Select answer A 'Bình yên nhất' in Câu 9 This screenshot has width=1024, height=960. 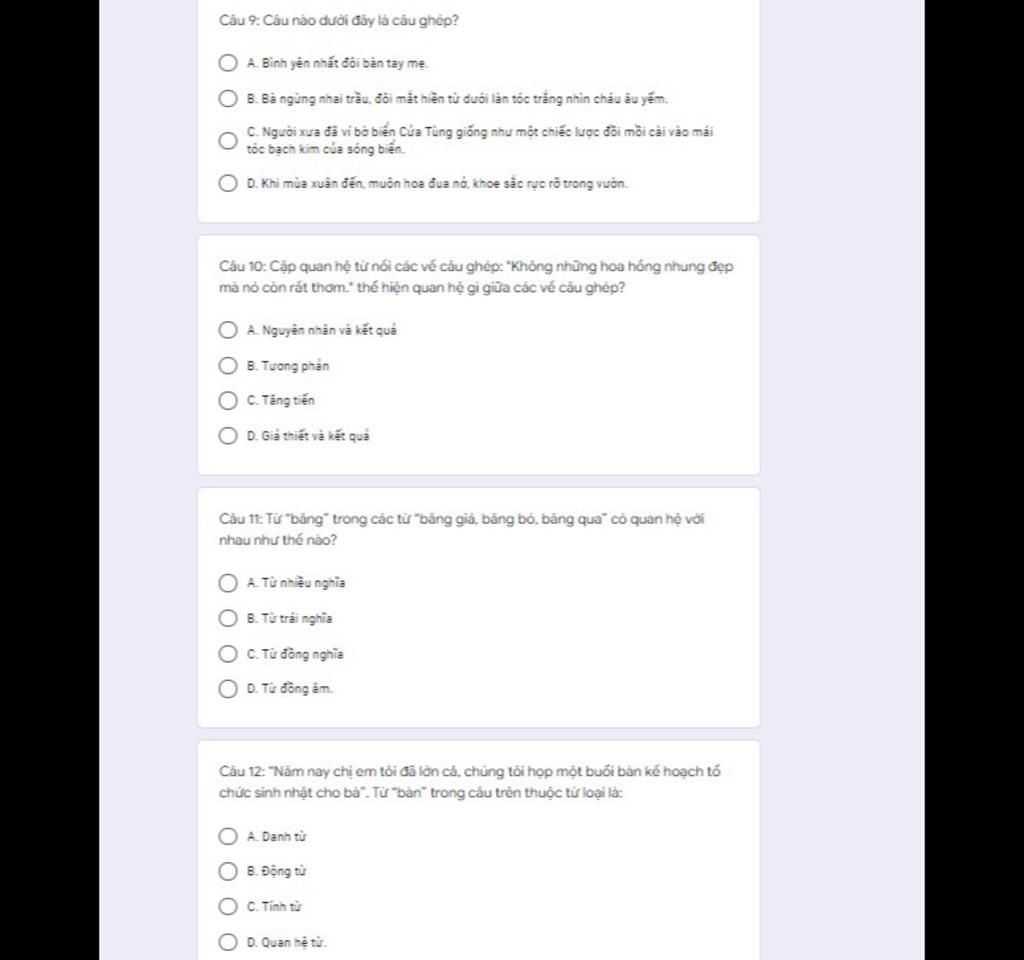pyautogui.click(x=228, y=63)
